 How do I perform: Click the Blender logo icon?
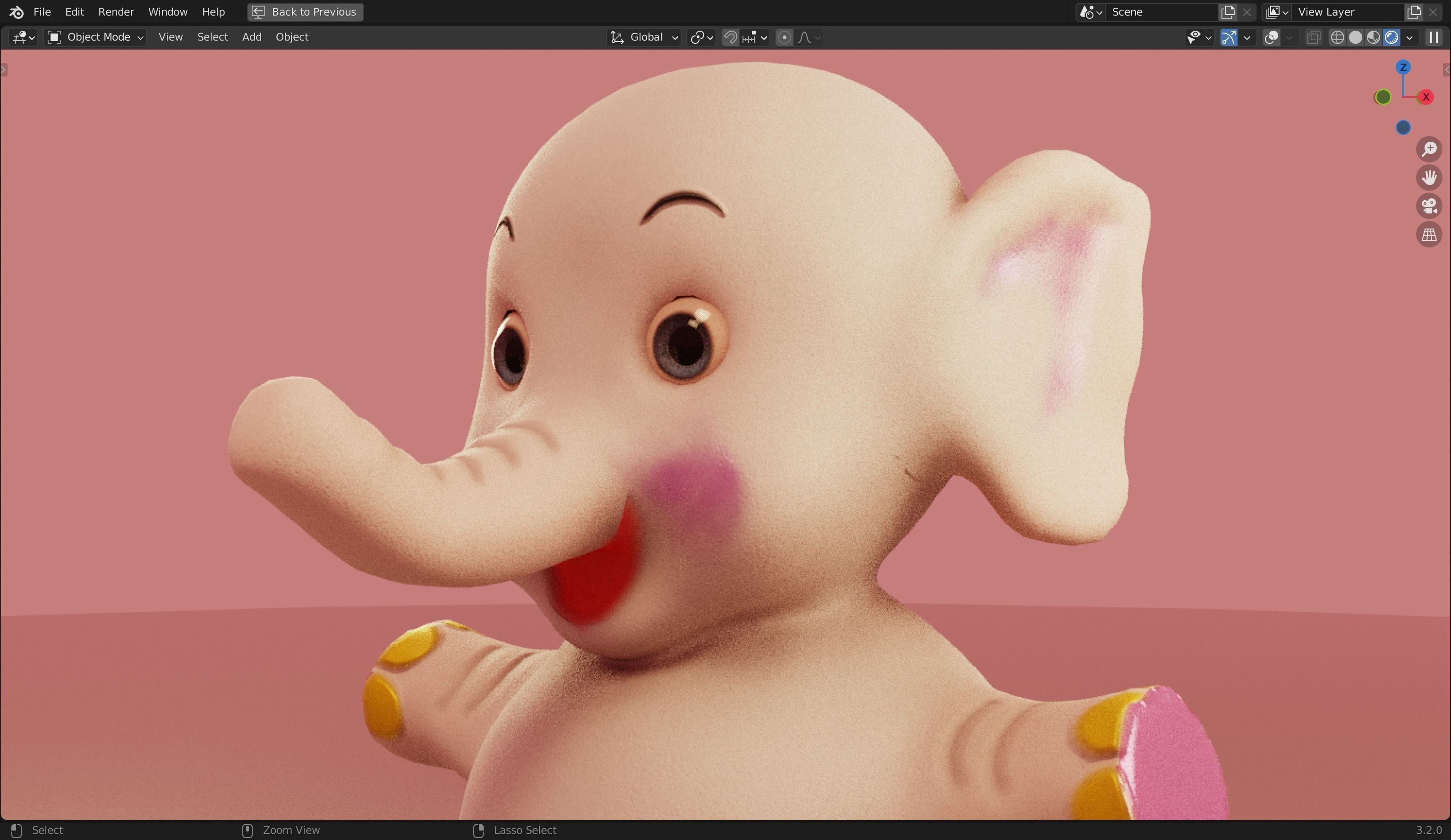pyautogui.click(x=16, y=12)
